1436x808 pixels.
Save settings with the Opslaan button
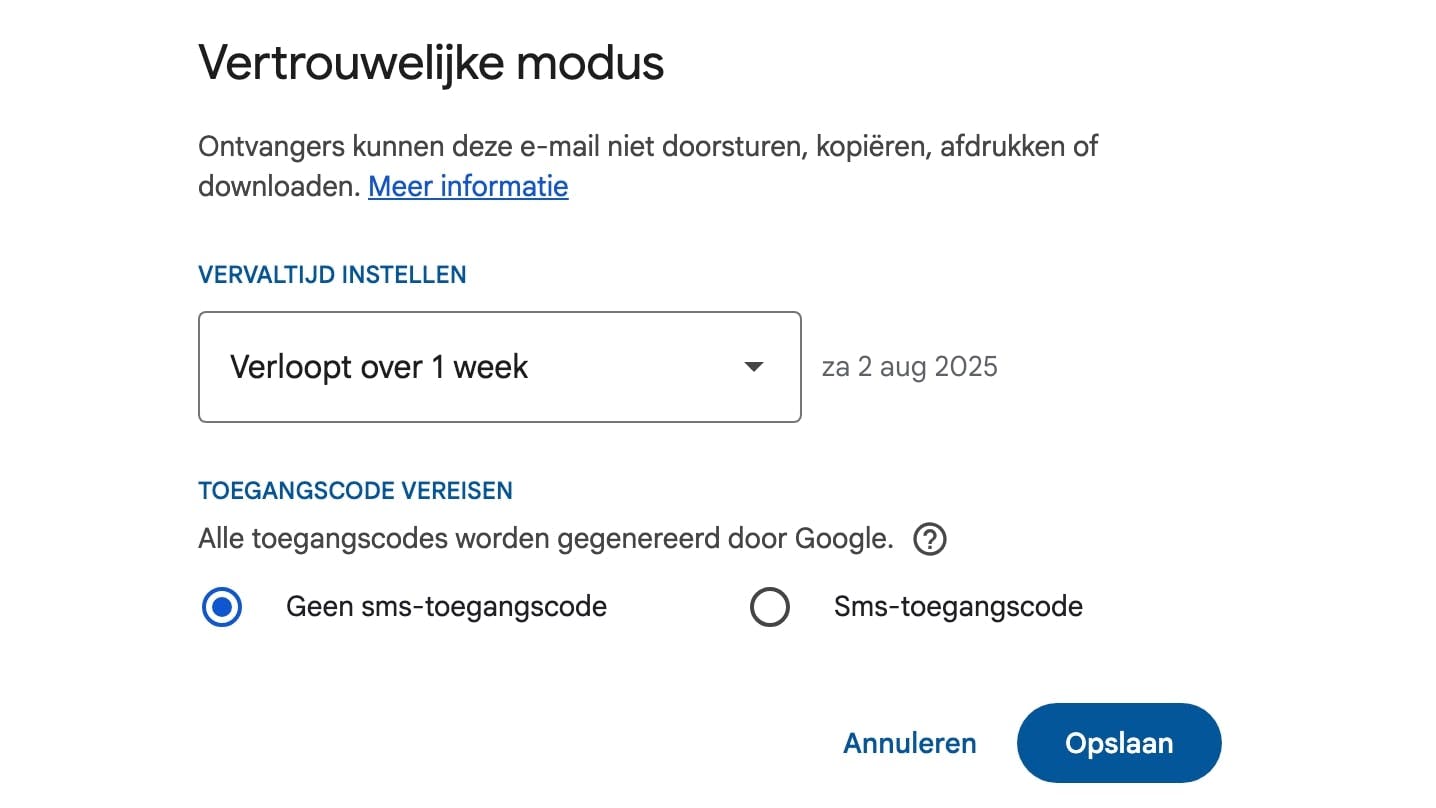click(1119, 743)
